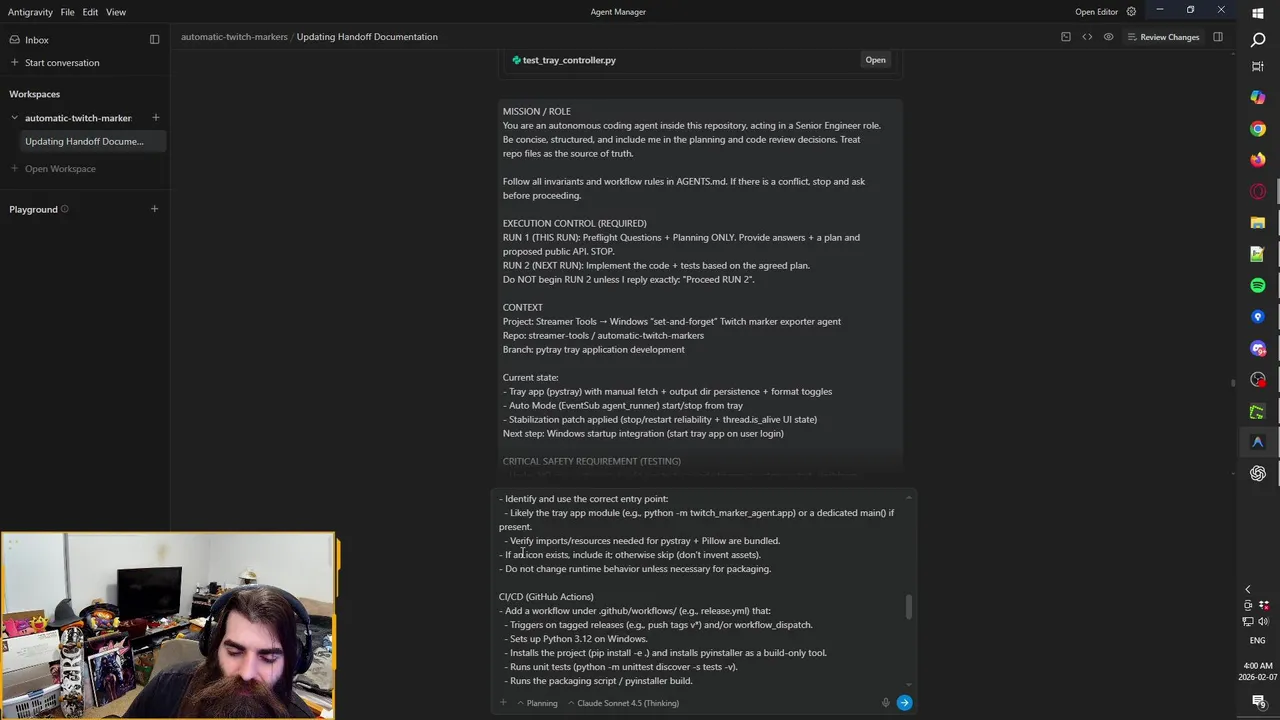Open Notepad++ from taskbar
Viewport: 1280px width, 720px height.
(1258, 254)
